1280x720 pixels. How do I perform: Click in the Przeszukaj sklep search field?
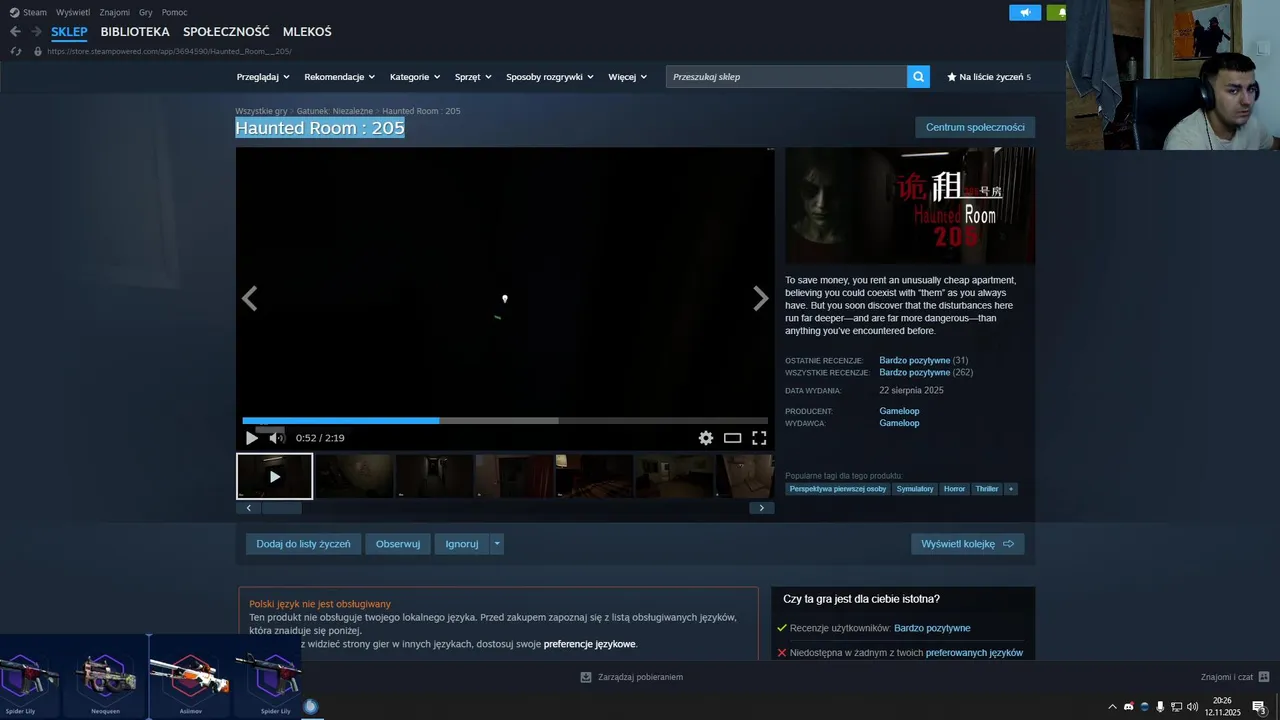click(786, 77)
